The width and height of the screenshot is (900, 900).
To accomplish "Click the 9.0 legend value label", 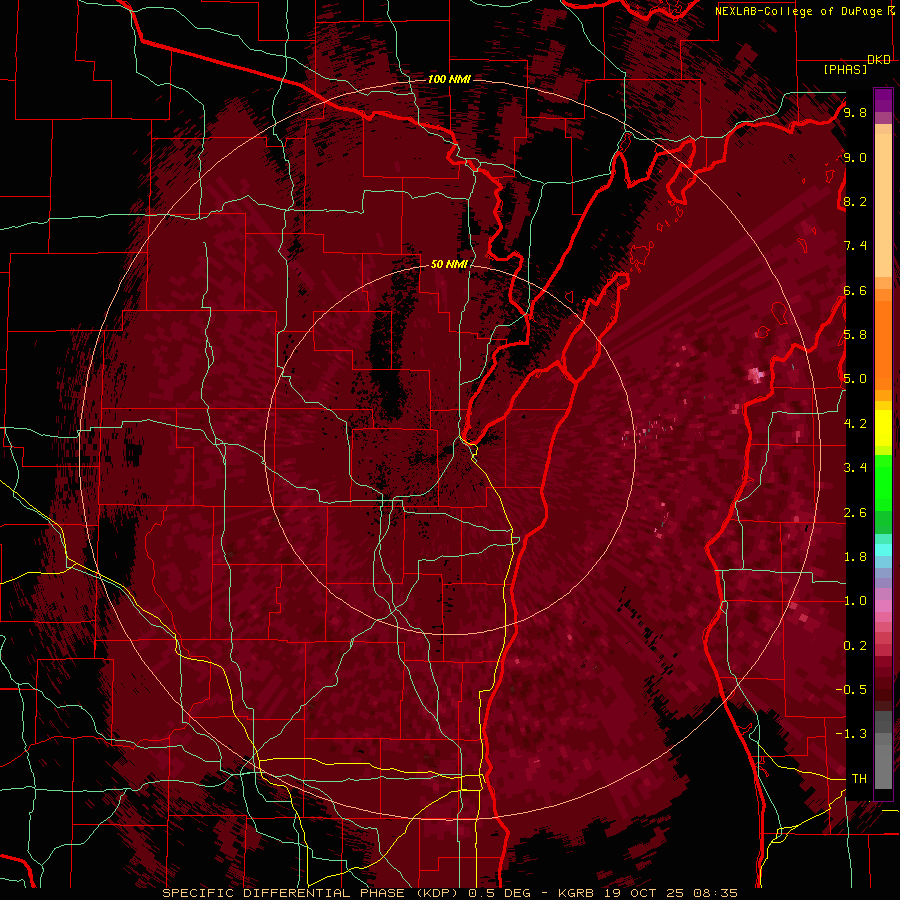I will pos(855,157).
